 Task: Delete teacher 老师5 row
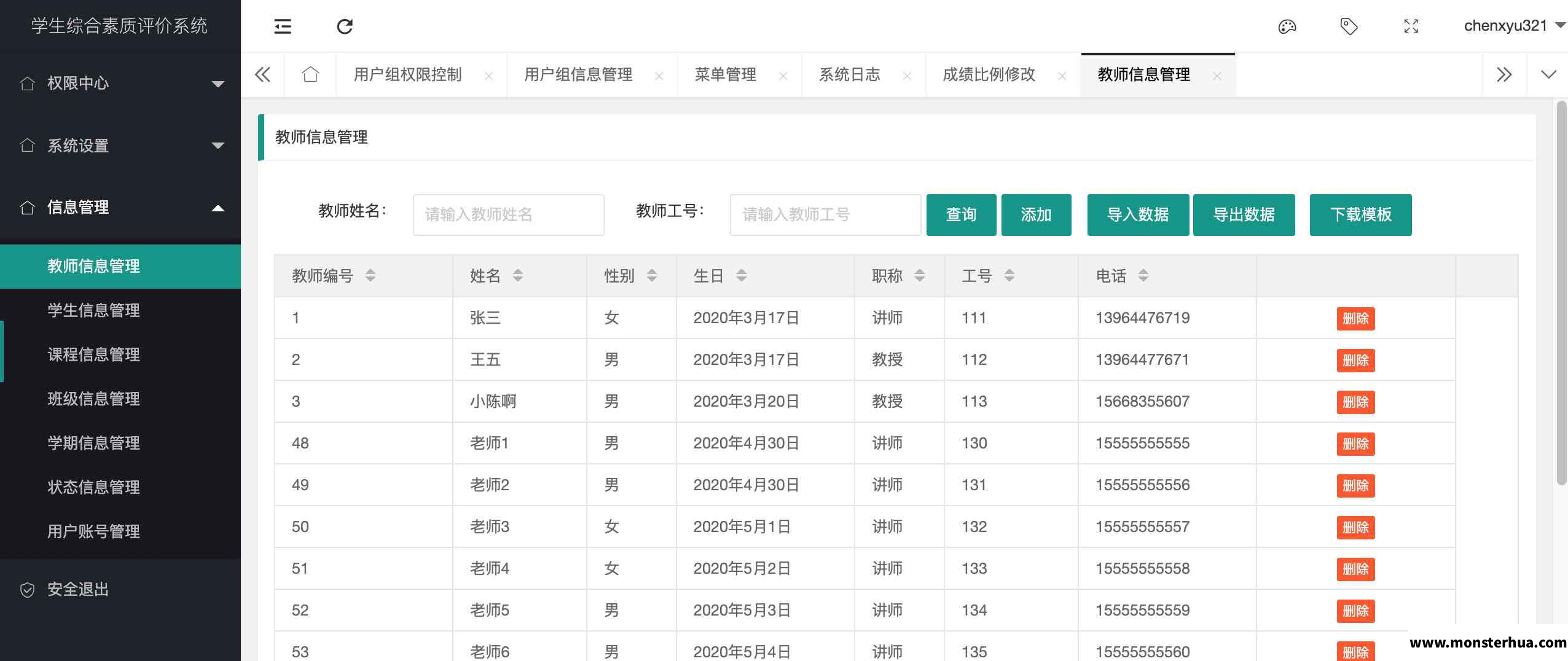click(x=1355, y=611)
